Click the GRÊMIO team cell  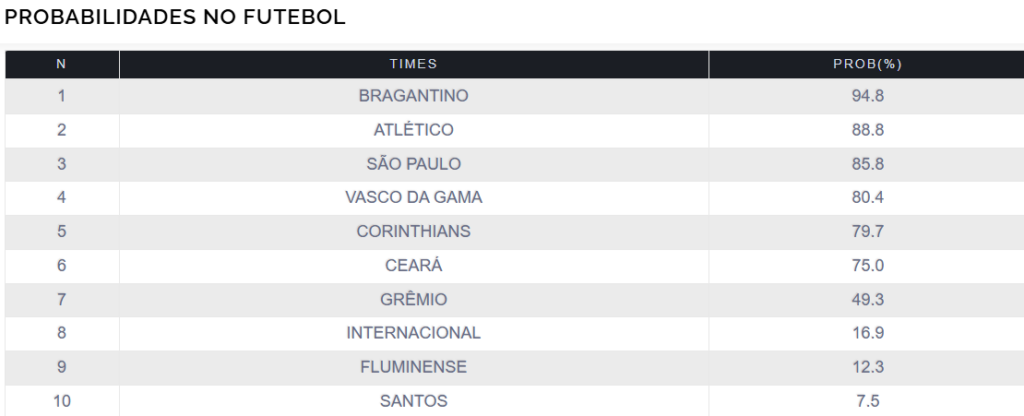coord(413,300)
